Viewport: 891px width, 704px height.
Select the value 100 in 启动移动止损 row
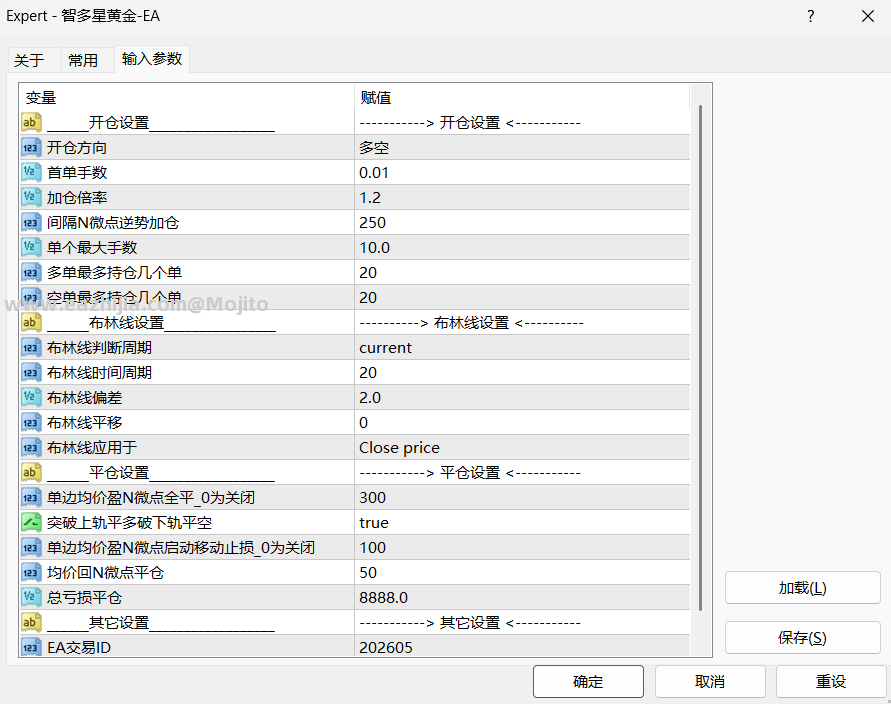pos(522,548)
